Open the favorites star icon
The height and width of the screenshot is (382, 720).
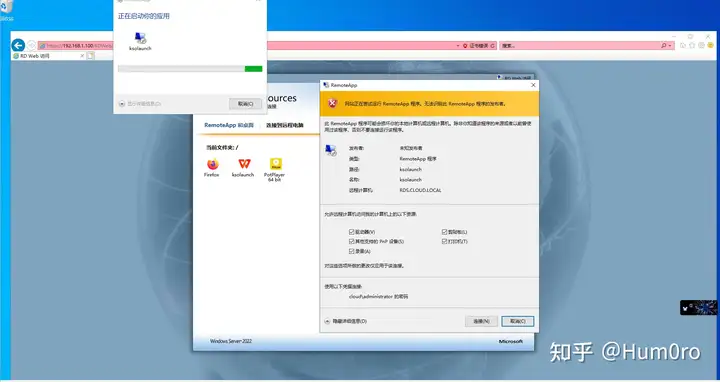(692, 45)
